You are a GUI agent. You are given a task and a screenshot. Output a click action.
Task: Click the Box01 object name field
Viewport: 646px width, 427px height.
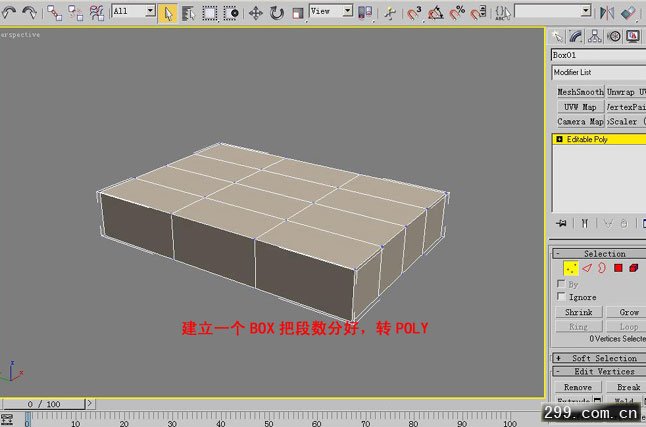tap(599, 55)
